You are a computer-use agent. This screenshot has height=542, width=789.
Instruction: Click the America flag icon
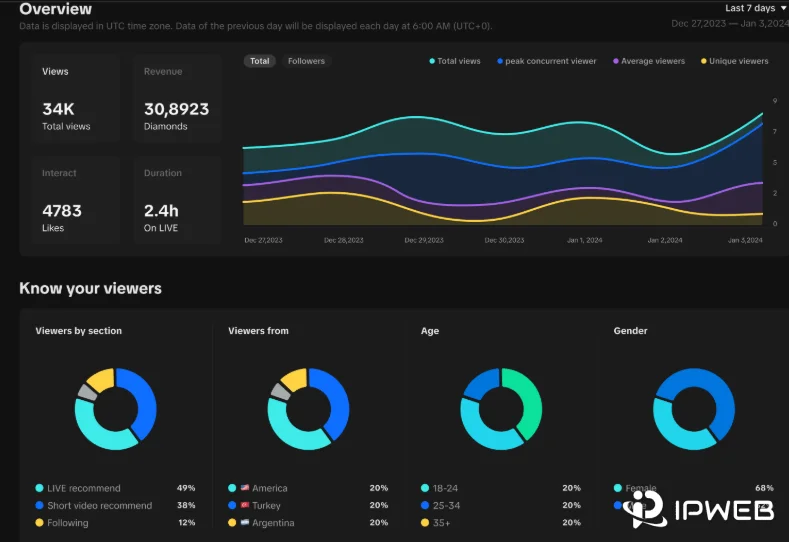tap(244, 488)
